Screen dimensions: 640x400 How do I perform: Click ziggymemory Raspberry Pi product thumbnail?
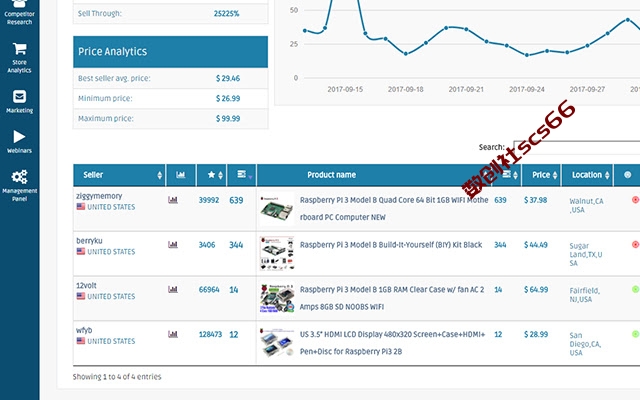coord(277,209)
